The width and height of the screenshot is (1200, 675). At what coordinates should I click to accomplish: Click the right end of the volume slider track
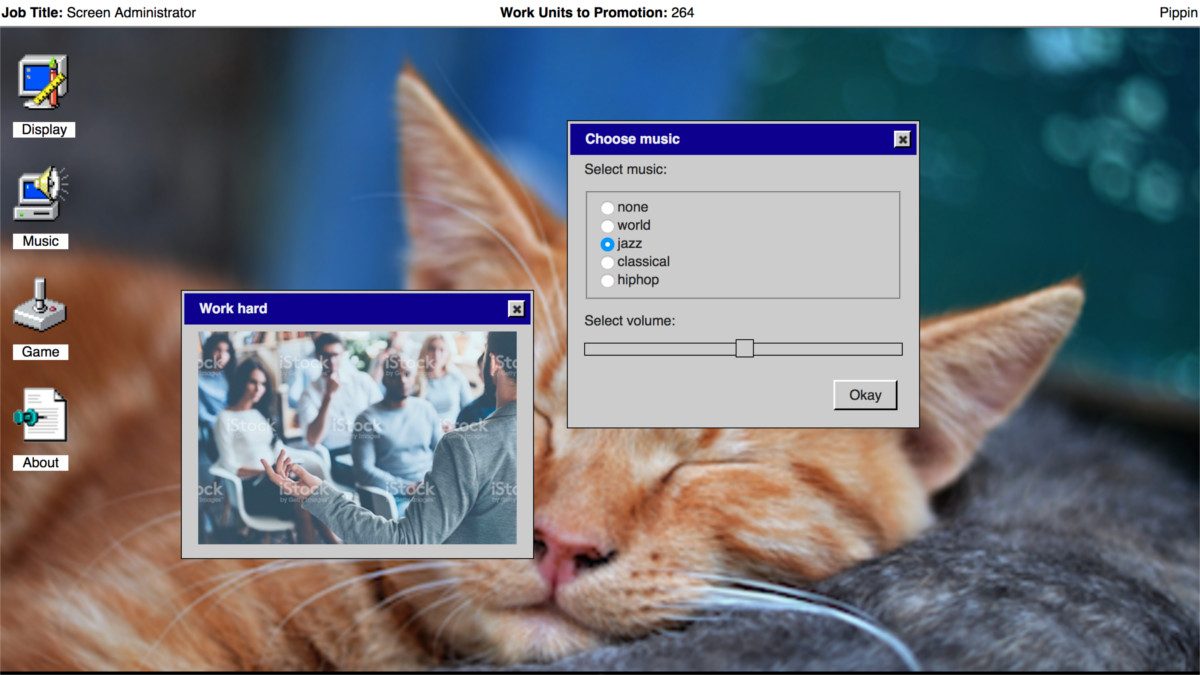tap(897, 349)
